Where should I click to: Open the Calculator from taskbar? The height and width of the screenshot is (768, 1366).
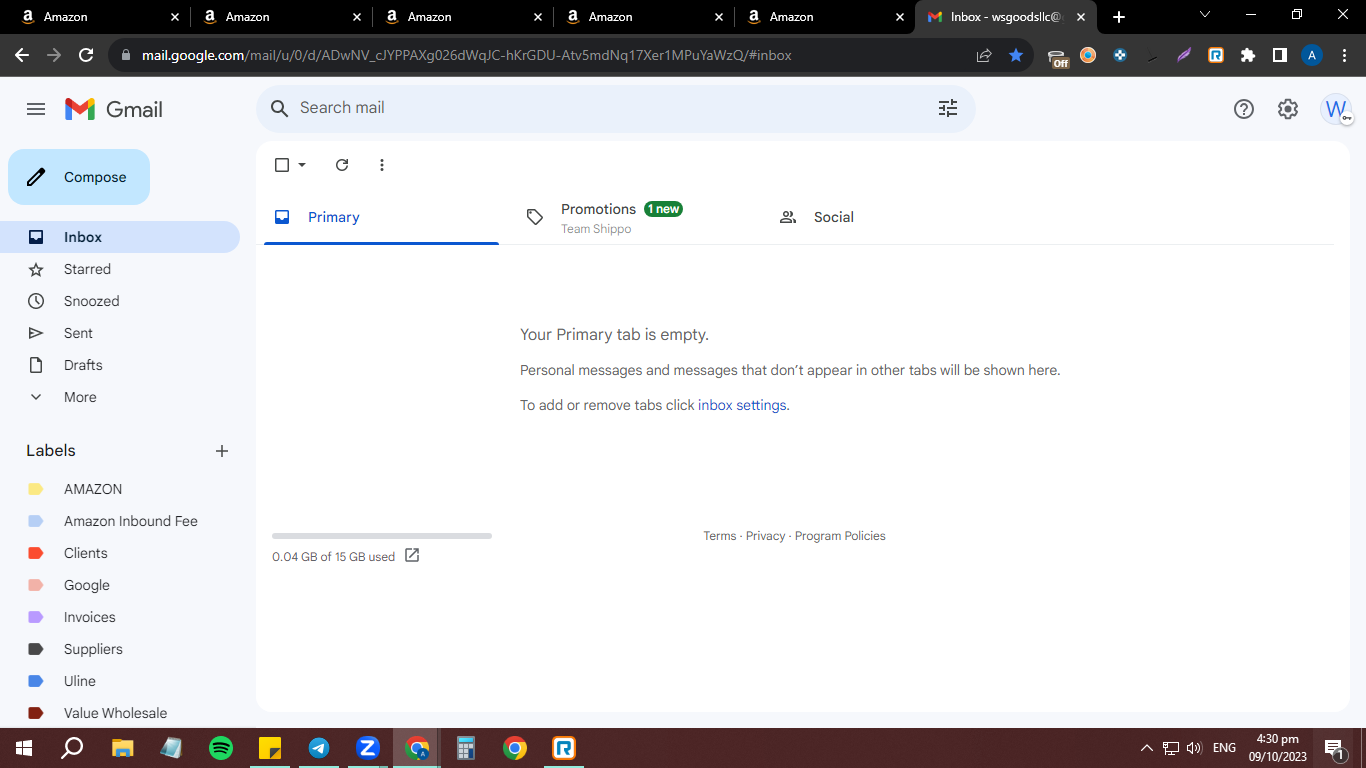point(466,748)
